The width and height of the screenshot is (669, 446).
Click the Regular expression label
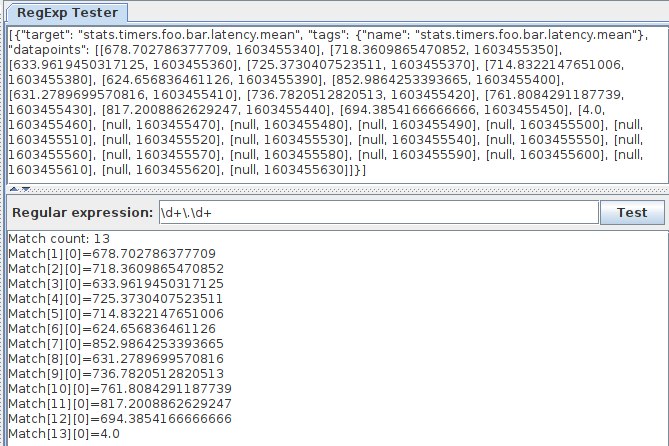82,213
